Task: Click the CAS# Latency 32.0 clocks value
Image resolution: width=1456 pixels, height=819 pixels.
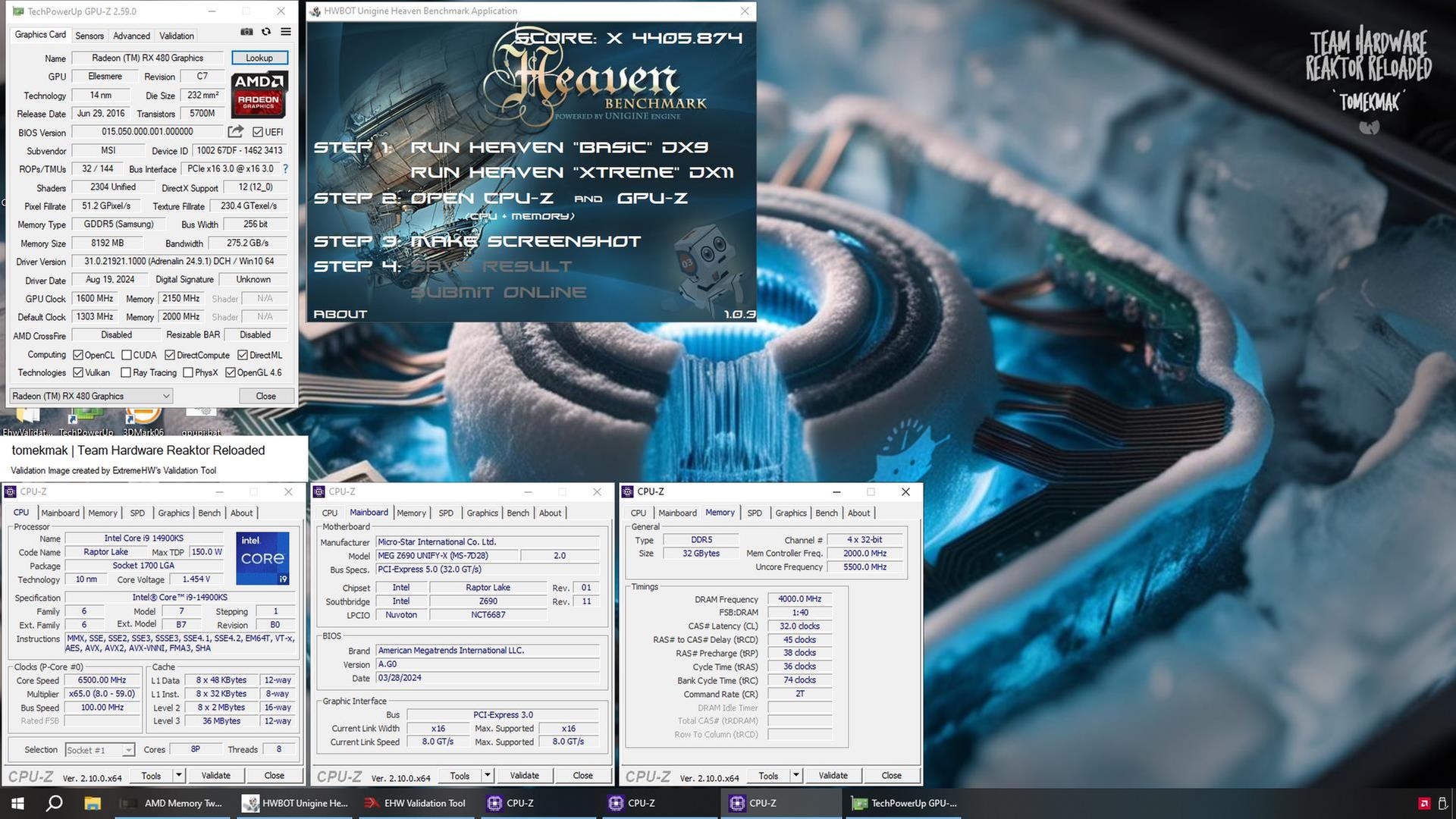Action: tap(799, 626)
